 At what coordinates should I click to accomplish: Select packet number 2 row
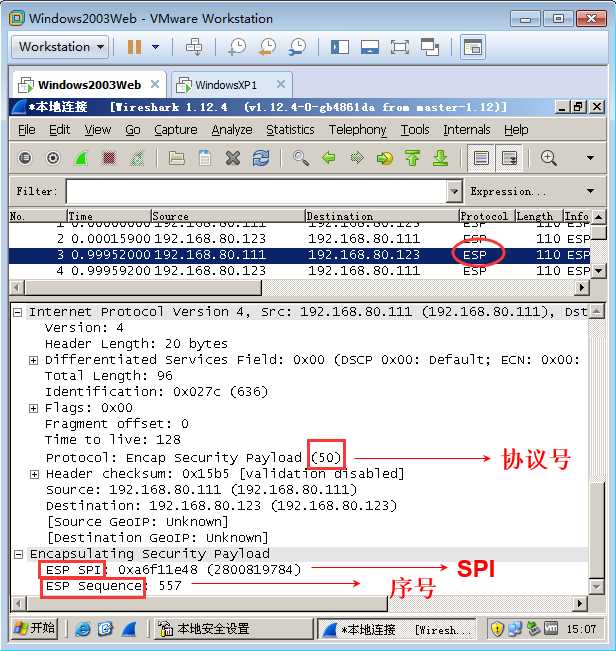[x=300, y=239]
